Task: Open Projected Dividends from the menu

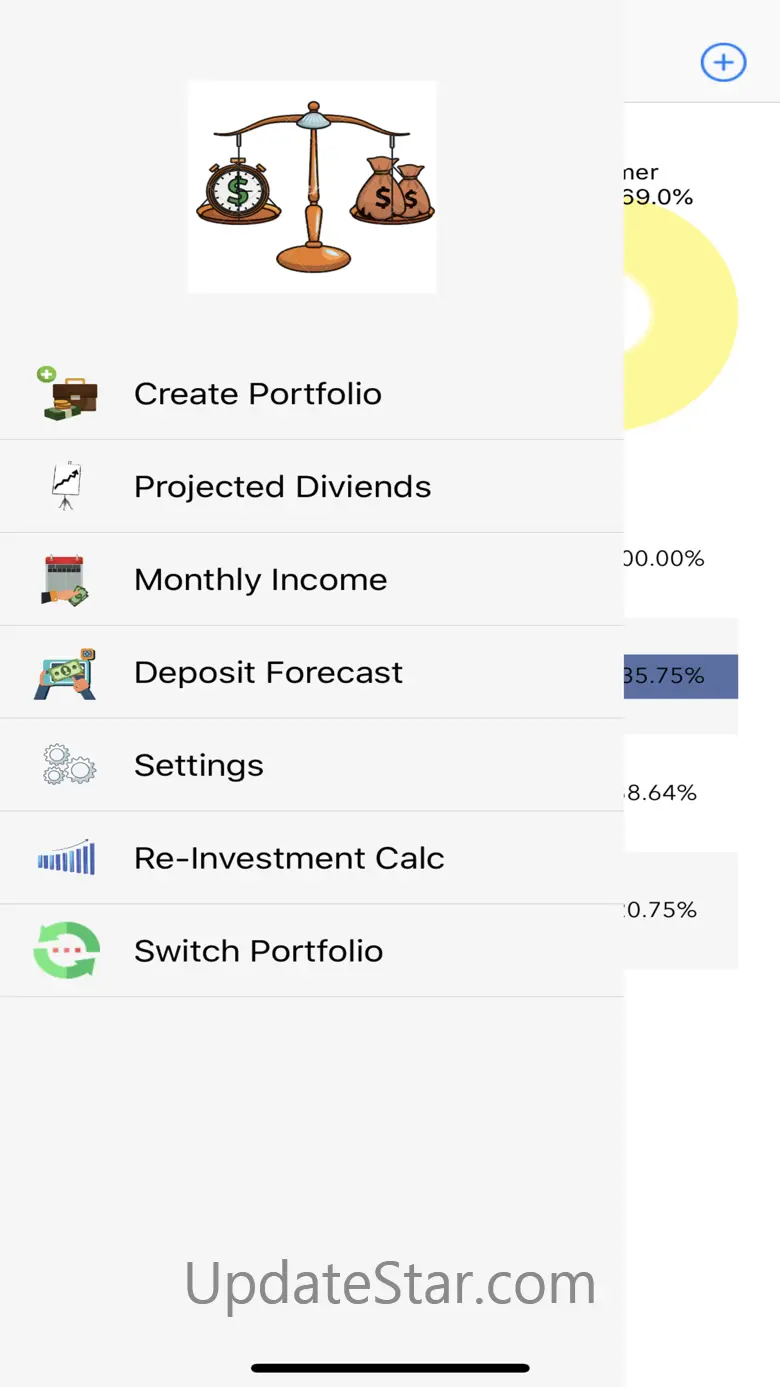Action: tap(282, 487)
